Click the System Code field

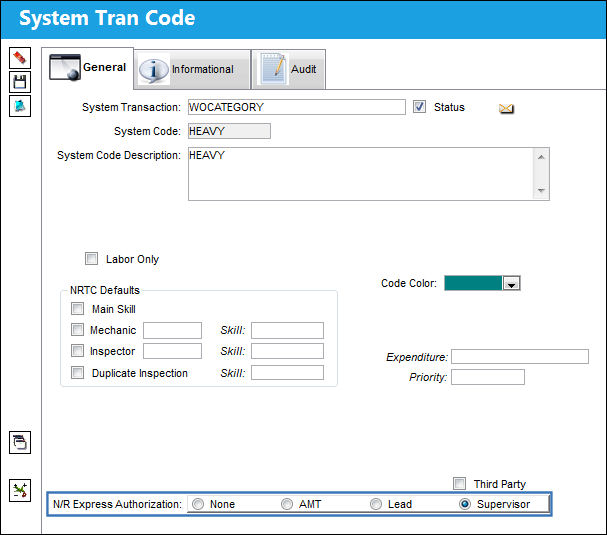[x=229, y=131]
